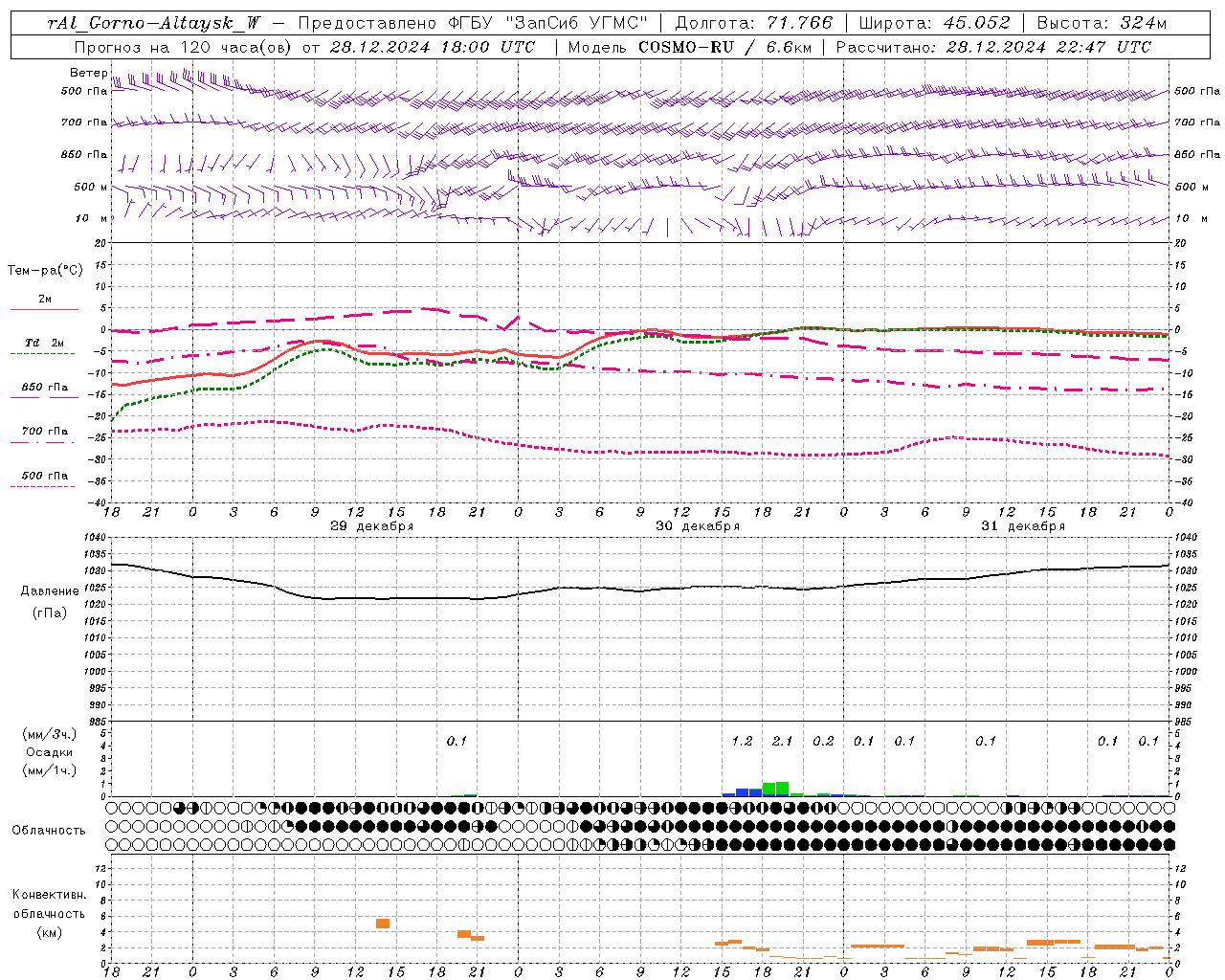The image size is (1225, 980).
Task: Click the Ветер wind panel label
Action: coord(88,73)
